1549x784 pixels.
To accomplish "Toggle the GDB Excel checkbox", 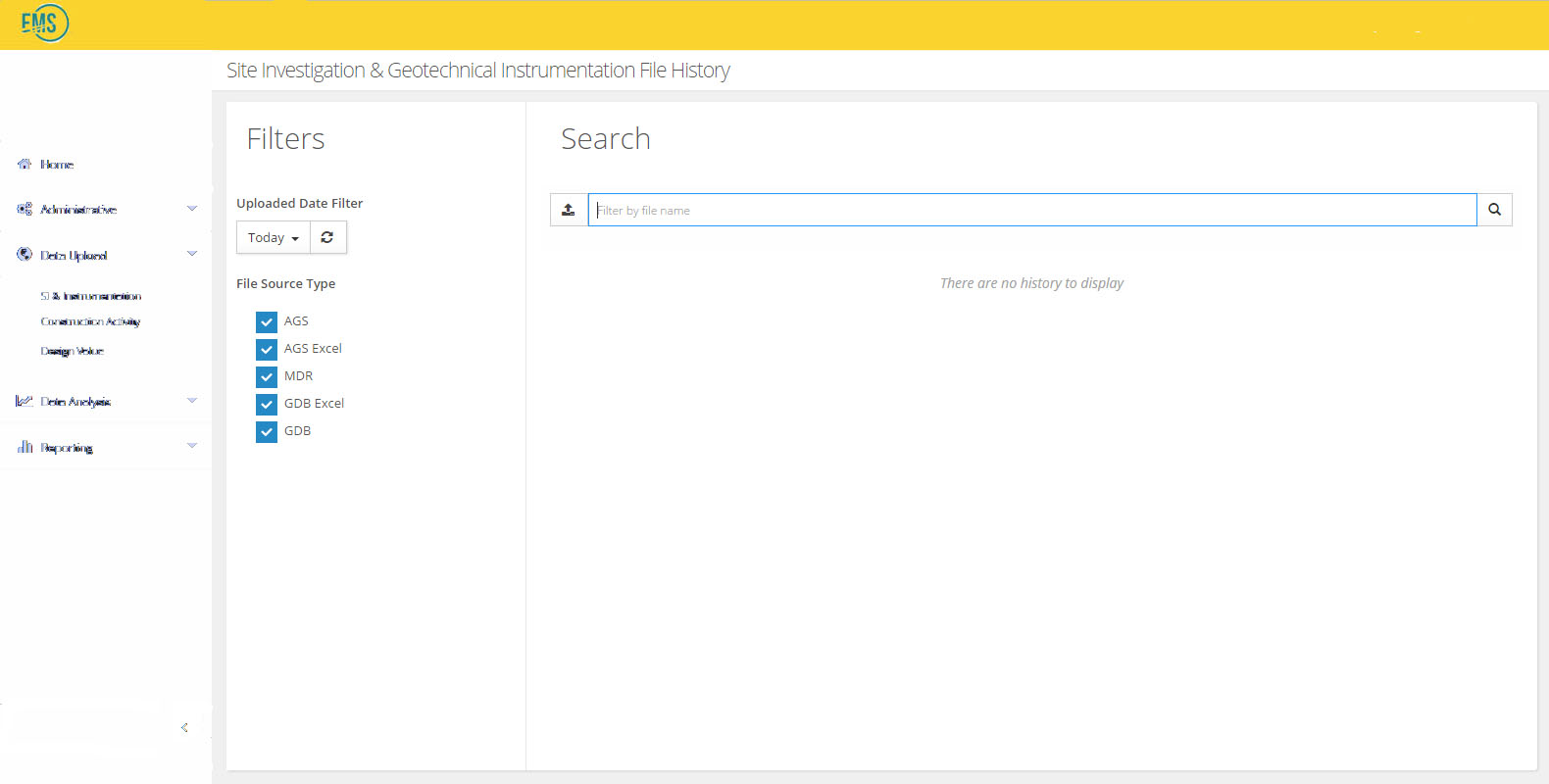I will coord(267,404).
